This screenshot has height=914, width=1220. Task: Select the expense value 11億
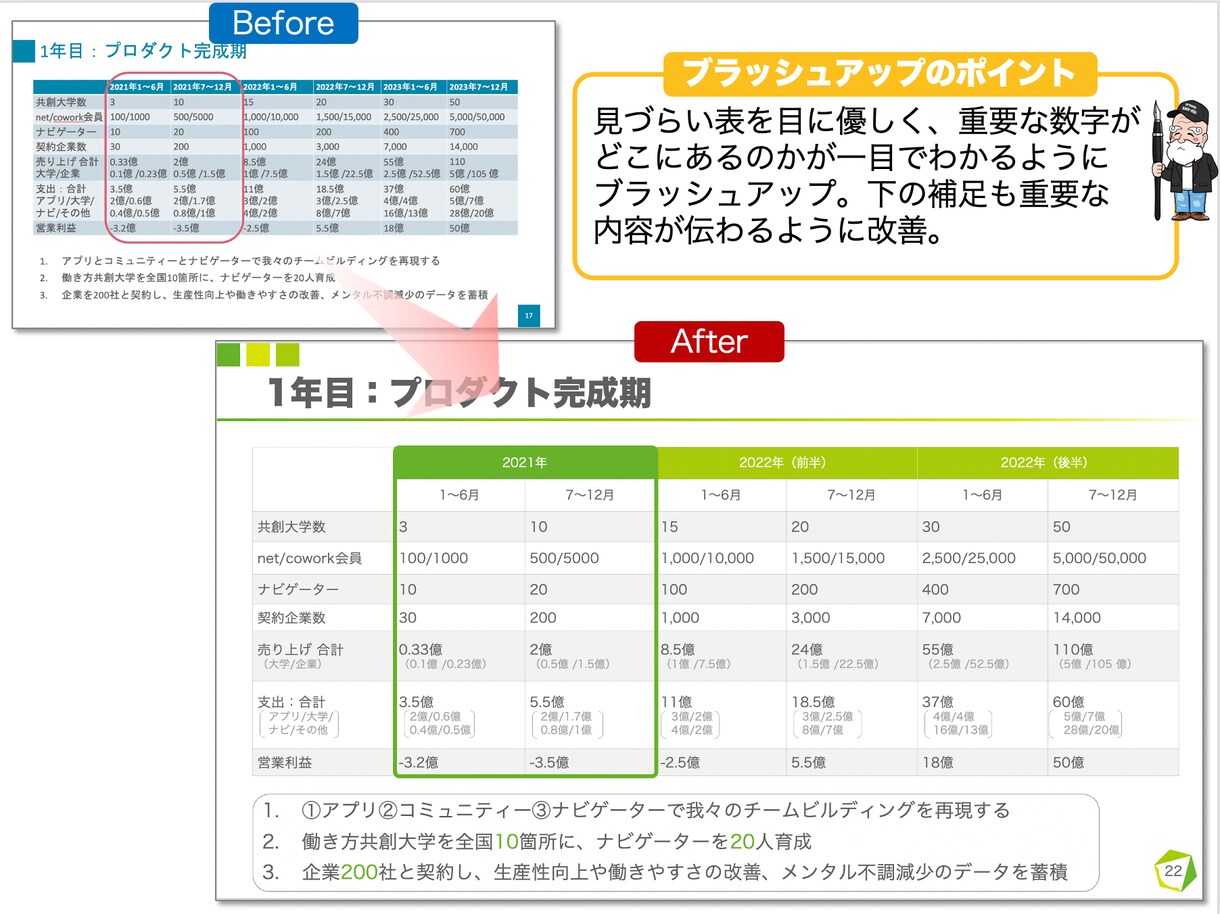pyautogui.click(x=675, y=702)
